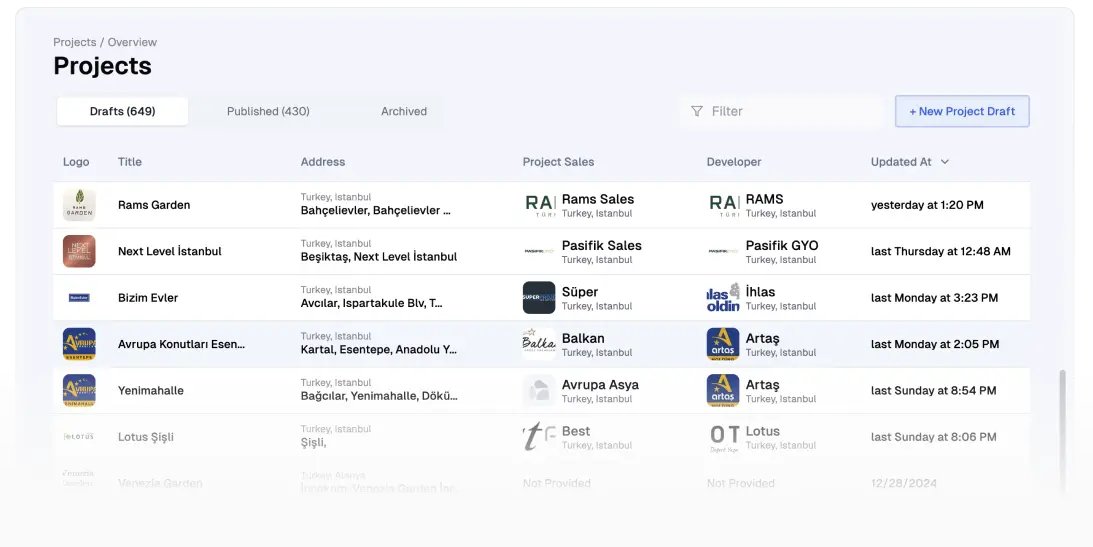
Task: Click Artaş logo in Avrupa Konutları row
Action: [723, 344]
